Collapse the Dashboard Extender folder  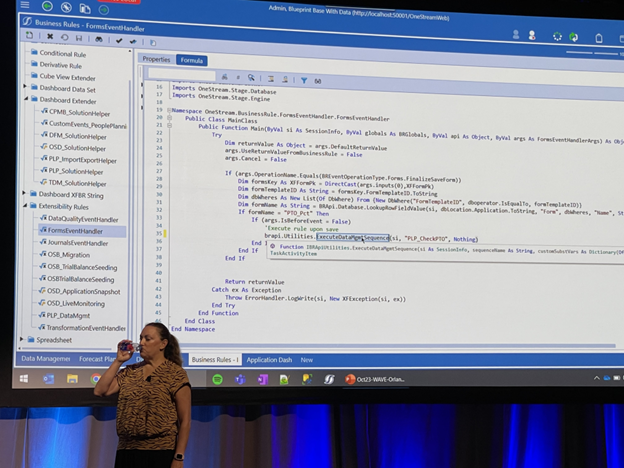point(26,98)
